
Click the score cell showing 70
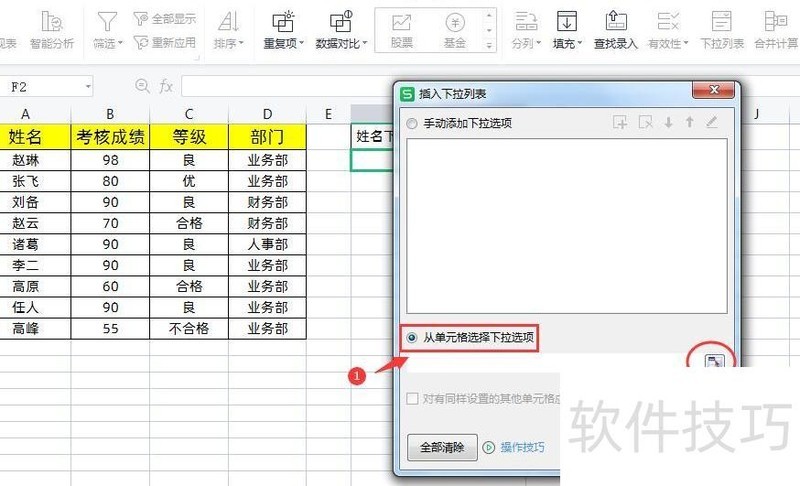pos(110,223)
